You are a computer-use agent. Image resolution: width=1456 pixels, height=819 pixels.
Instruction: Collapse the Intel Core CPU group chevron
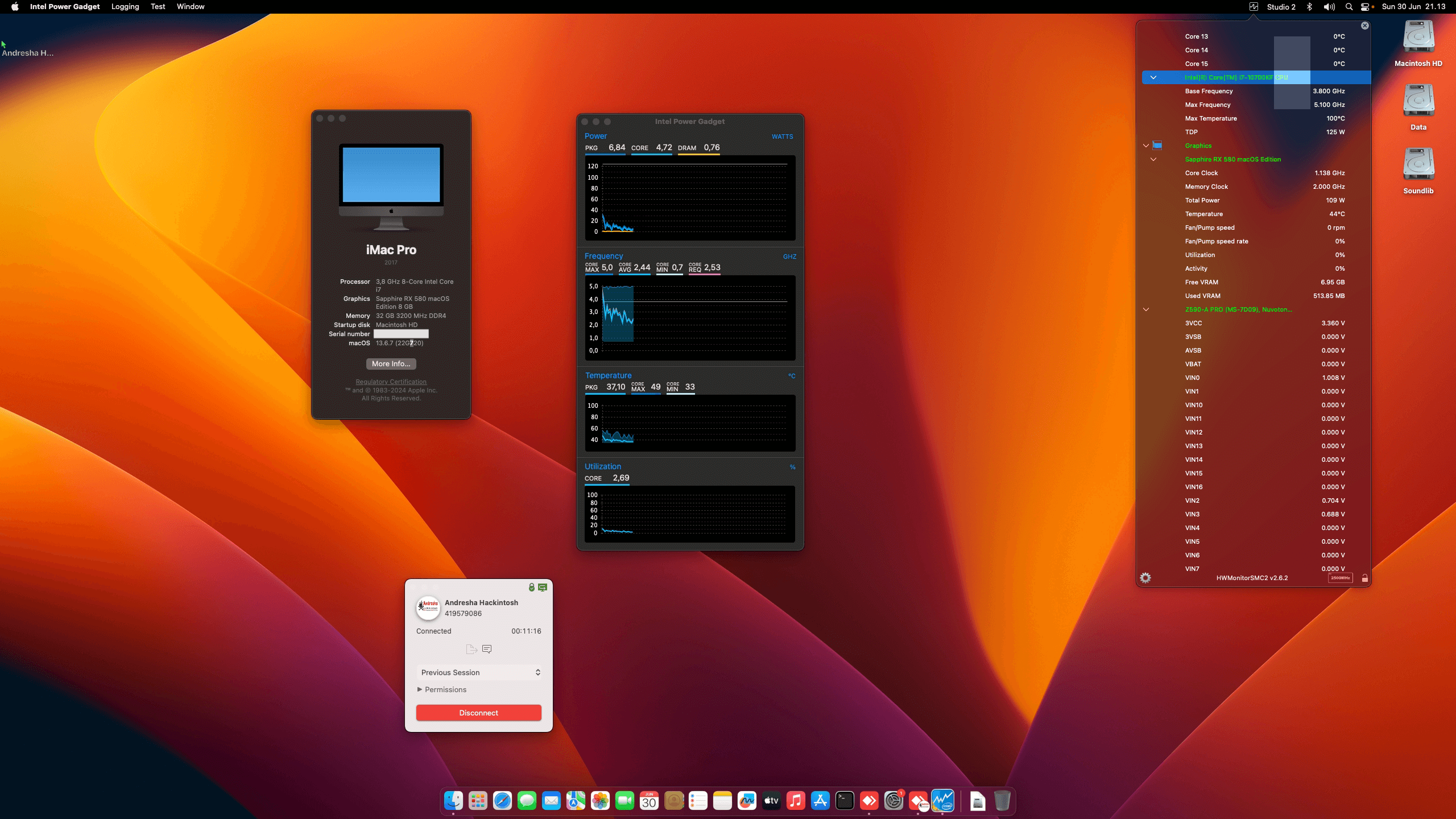(1153, 77)
